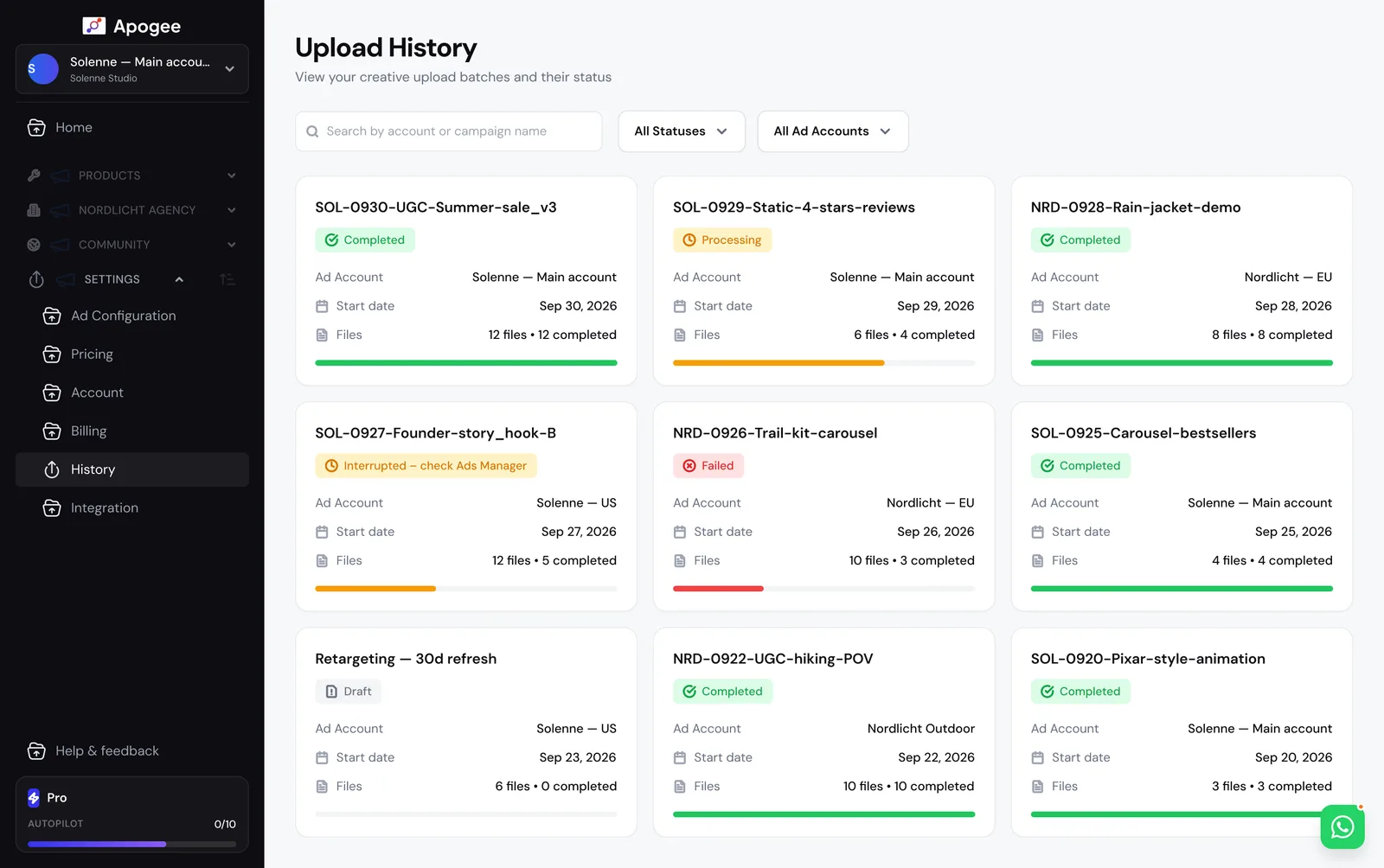The width and height of the screenshot is (1384, 868).
Task: Click the orange progress bar on SOL-0929-Static-4-stars-reviews
Action: (x=778, y=363)
